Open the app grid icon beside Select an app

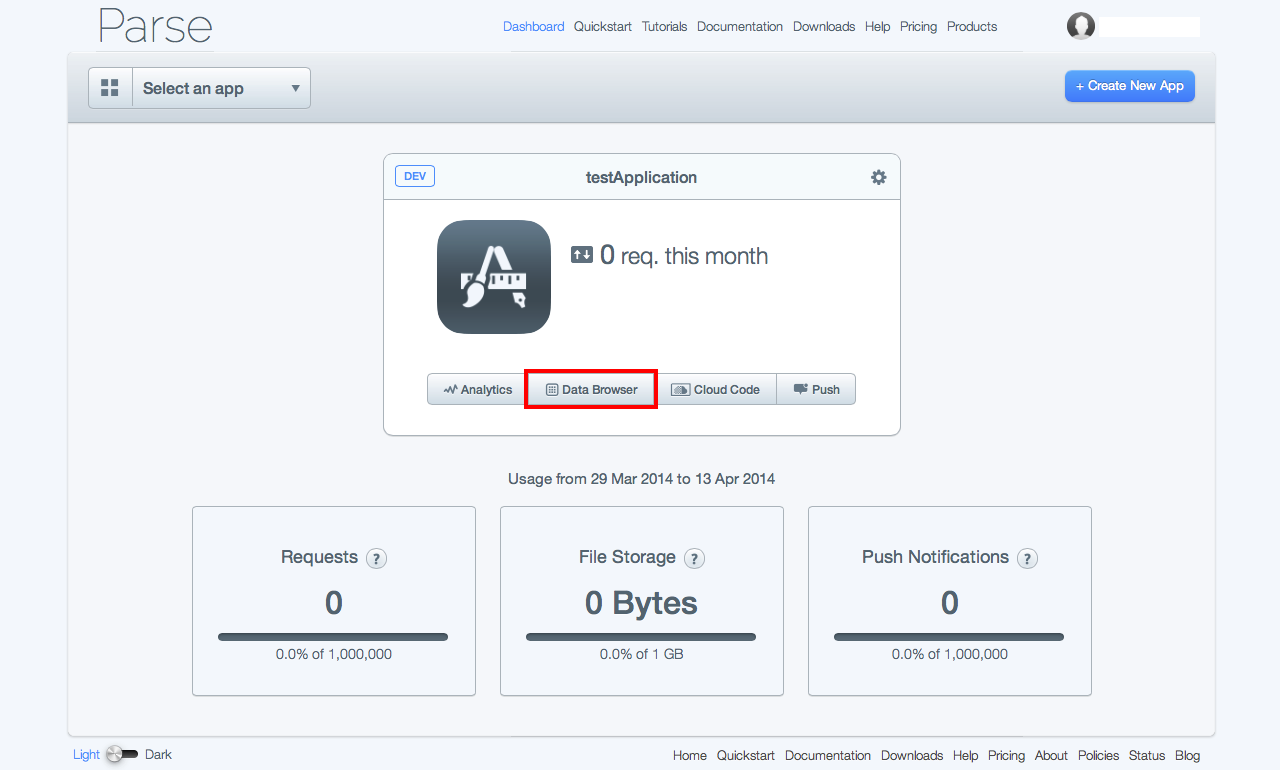pyautogui.click(x=110, y=88)
